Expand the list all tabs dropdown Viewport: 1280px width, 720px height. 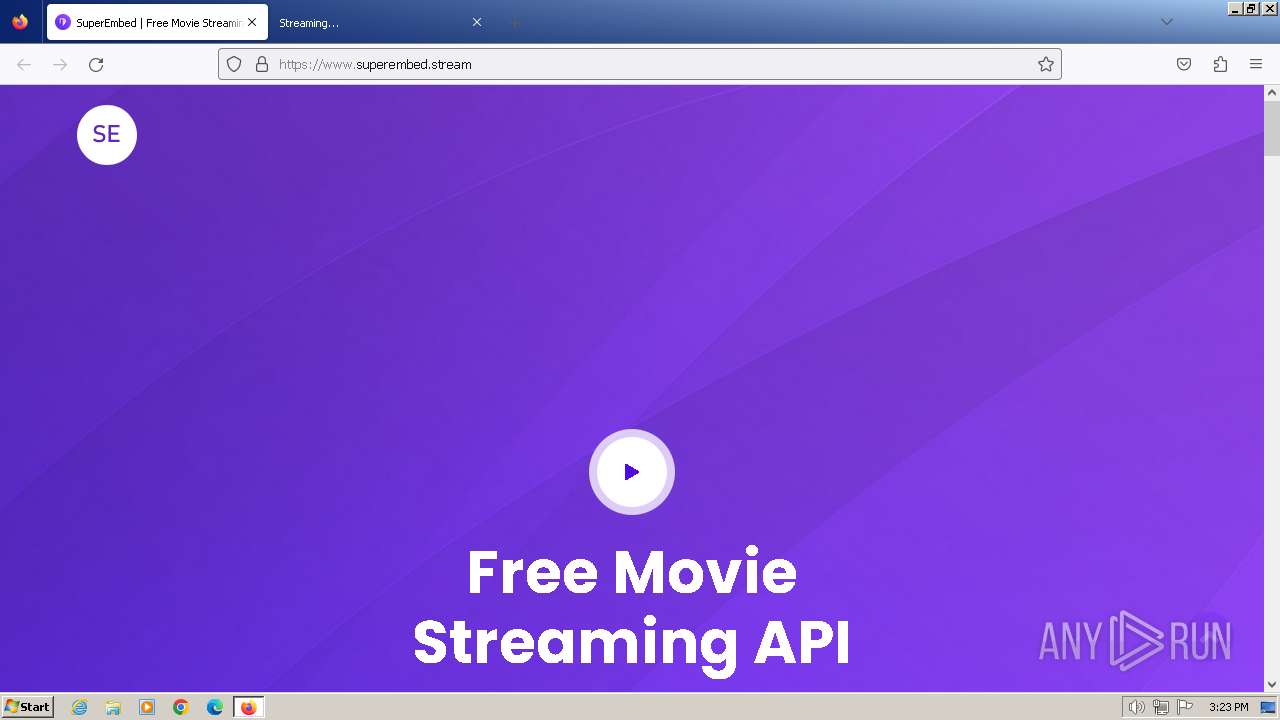click(x=1166, y=22)
